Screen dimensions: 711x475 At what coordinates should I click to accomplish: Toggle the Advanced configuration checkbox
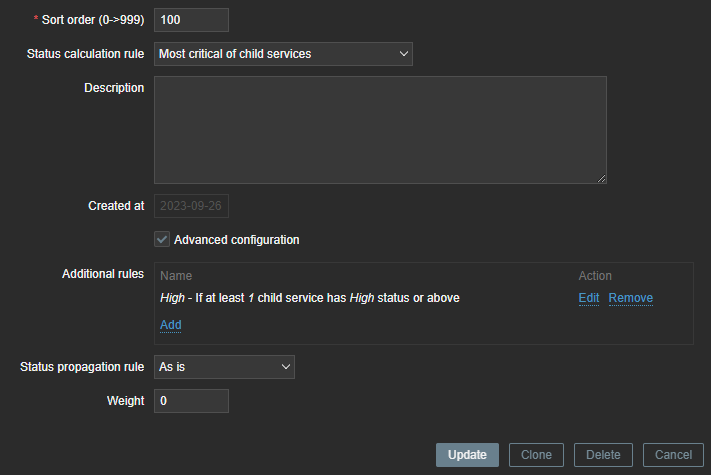162,240
